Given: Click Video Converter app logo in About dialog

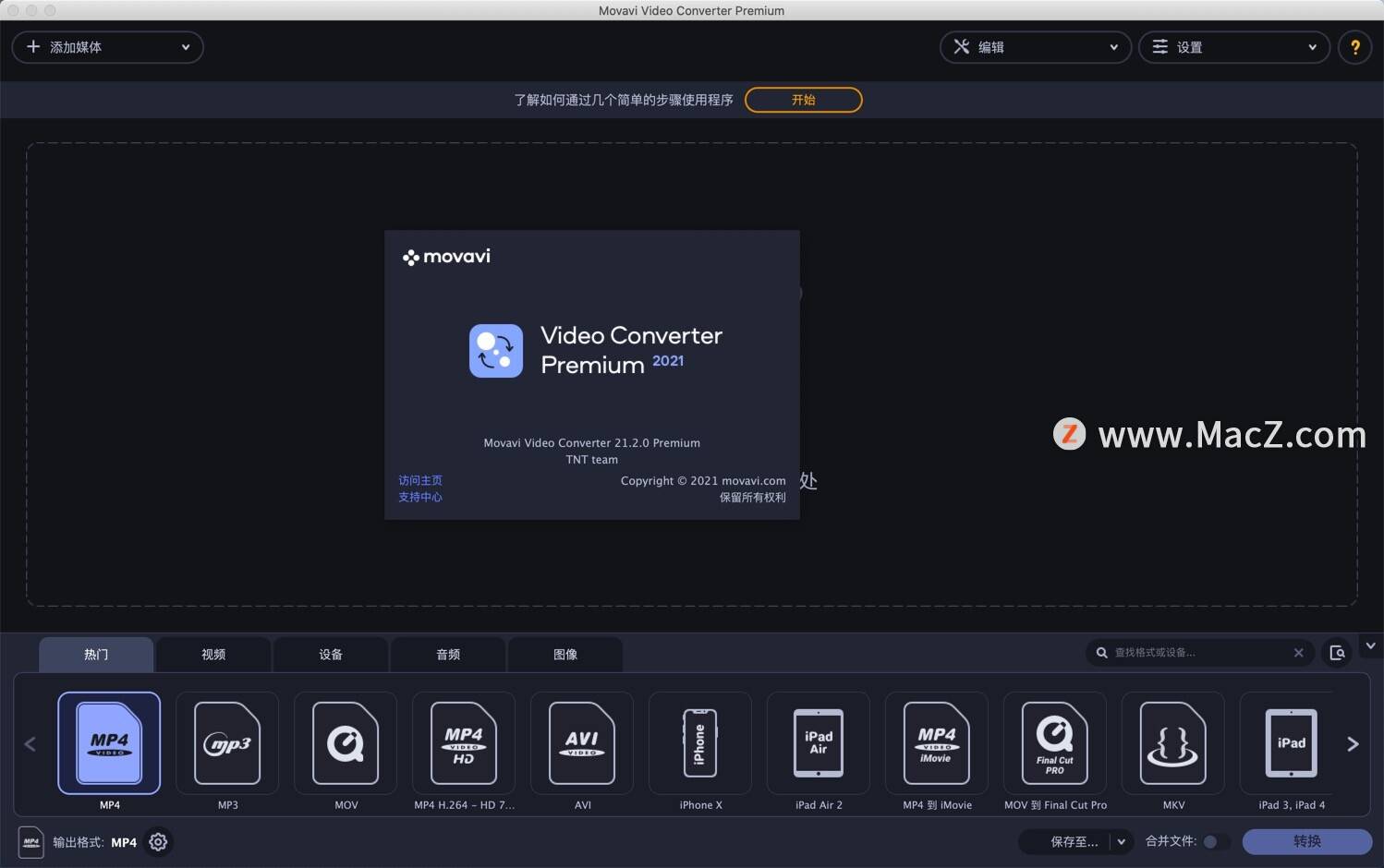Looking at the screenshot, I should pos(496,351).
